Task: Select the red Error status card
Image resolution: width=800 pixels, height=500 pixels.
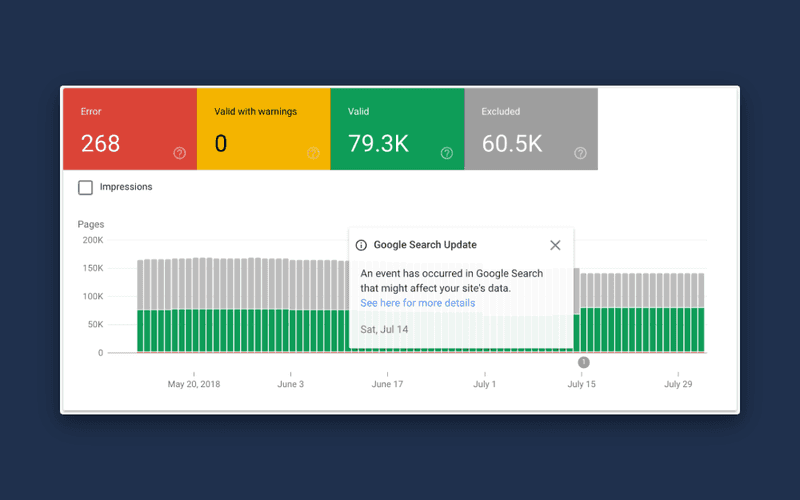Action: (x=130, y=129)
